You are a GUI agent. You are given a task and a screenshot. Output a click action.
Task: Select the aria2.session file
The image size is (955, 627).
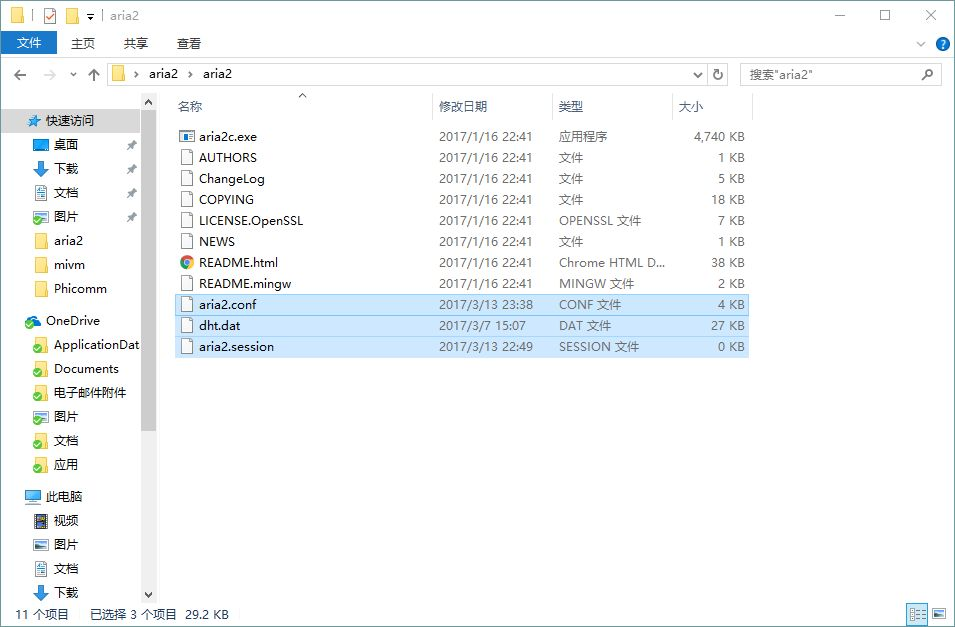[x=461, y=347]
